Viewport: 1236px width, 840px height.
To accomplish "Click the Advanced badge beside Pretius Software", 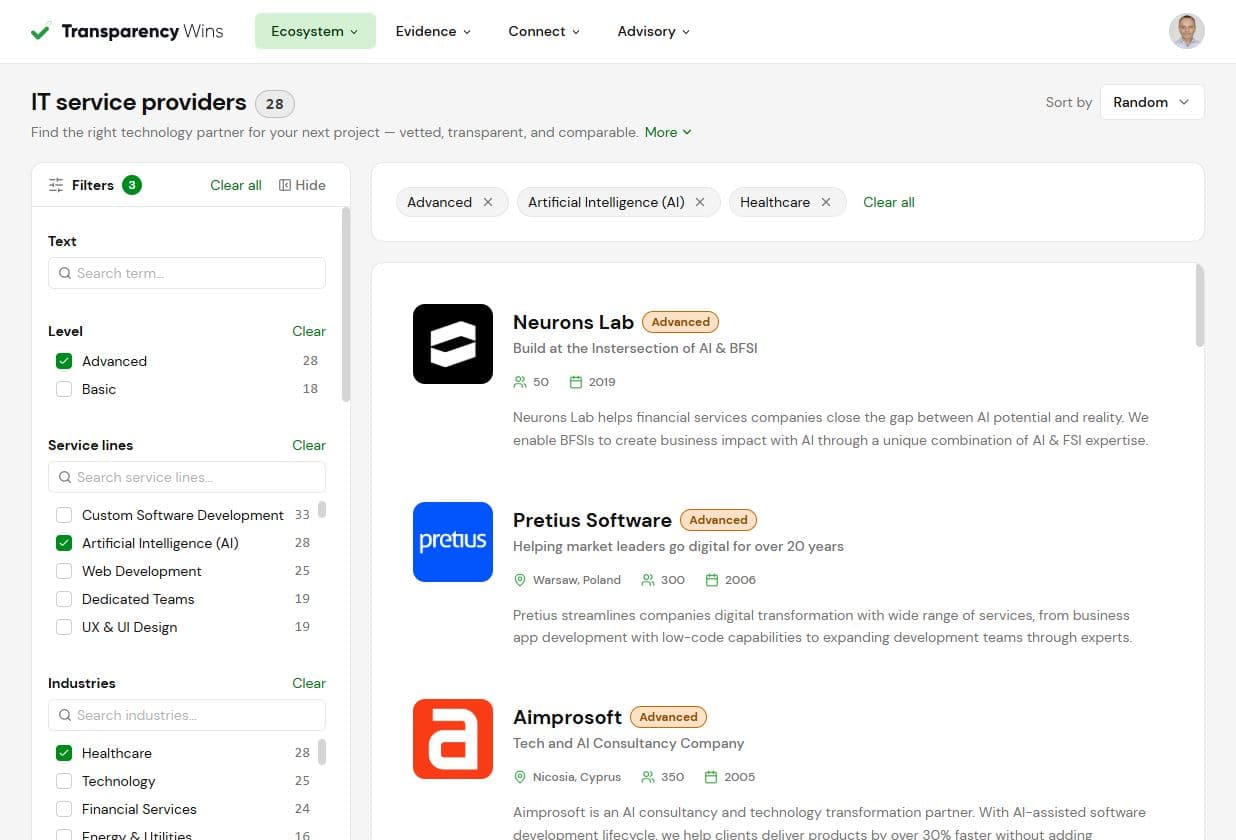I will [718, 520].
